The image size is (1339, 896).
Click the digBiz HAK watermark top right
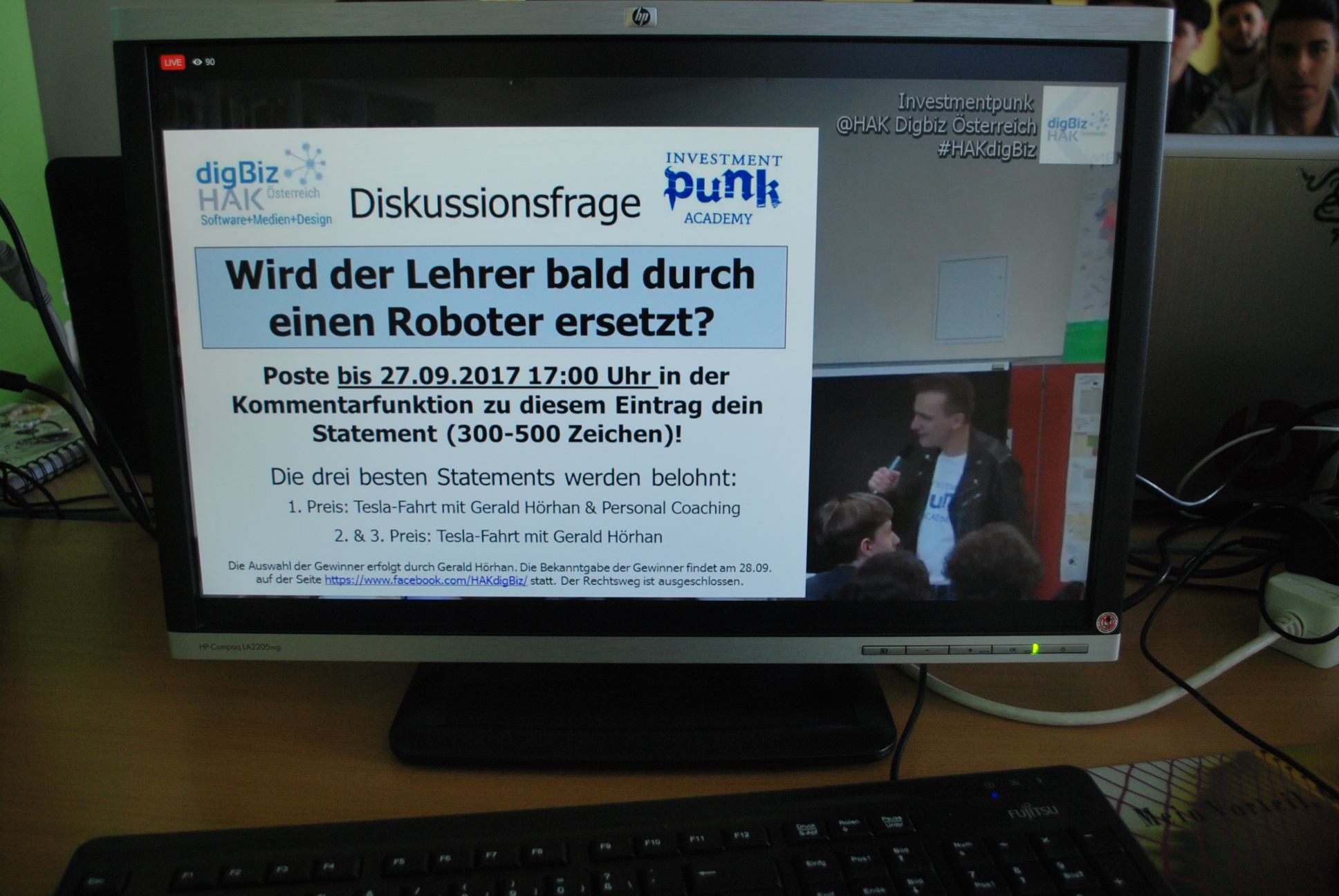coord(1078,125)
